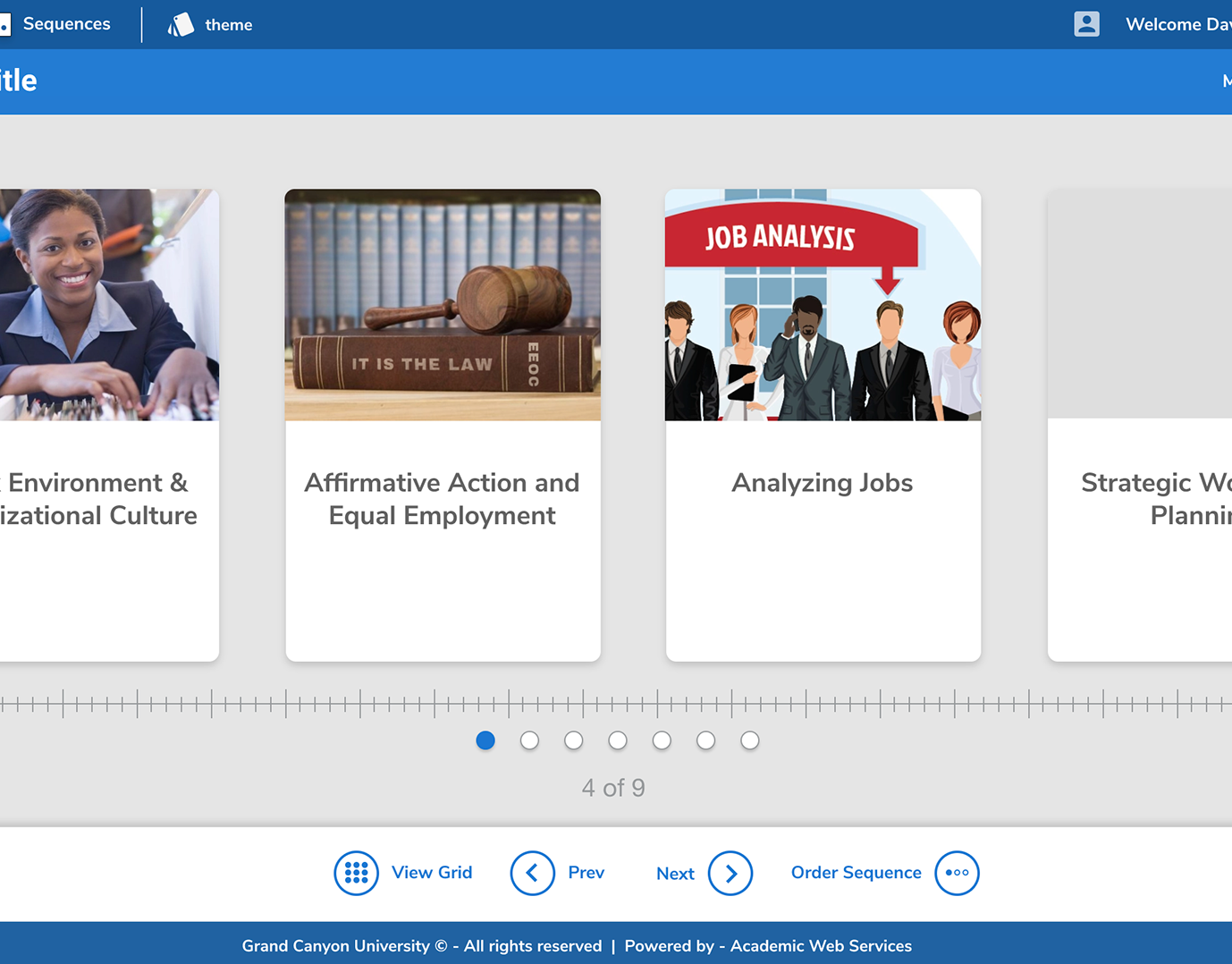Click the Environment & Organizational Culture title
Image resolution: width=1232 pixels, height=964 pixels.
pyautogui.click(x=98, y=499)
